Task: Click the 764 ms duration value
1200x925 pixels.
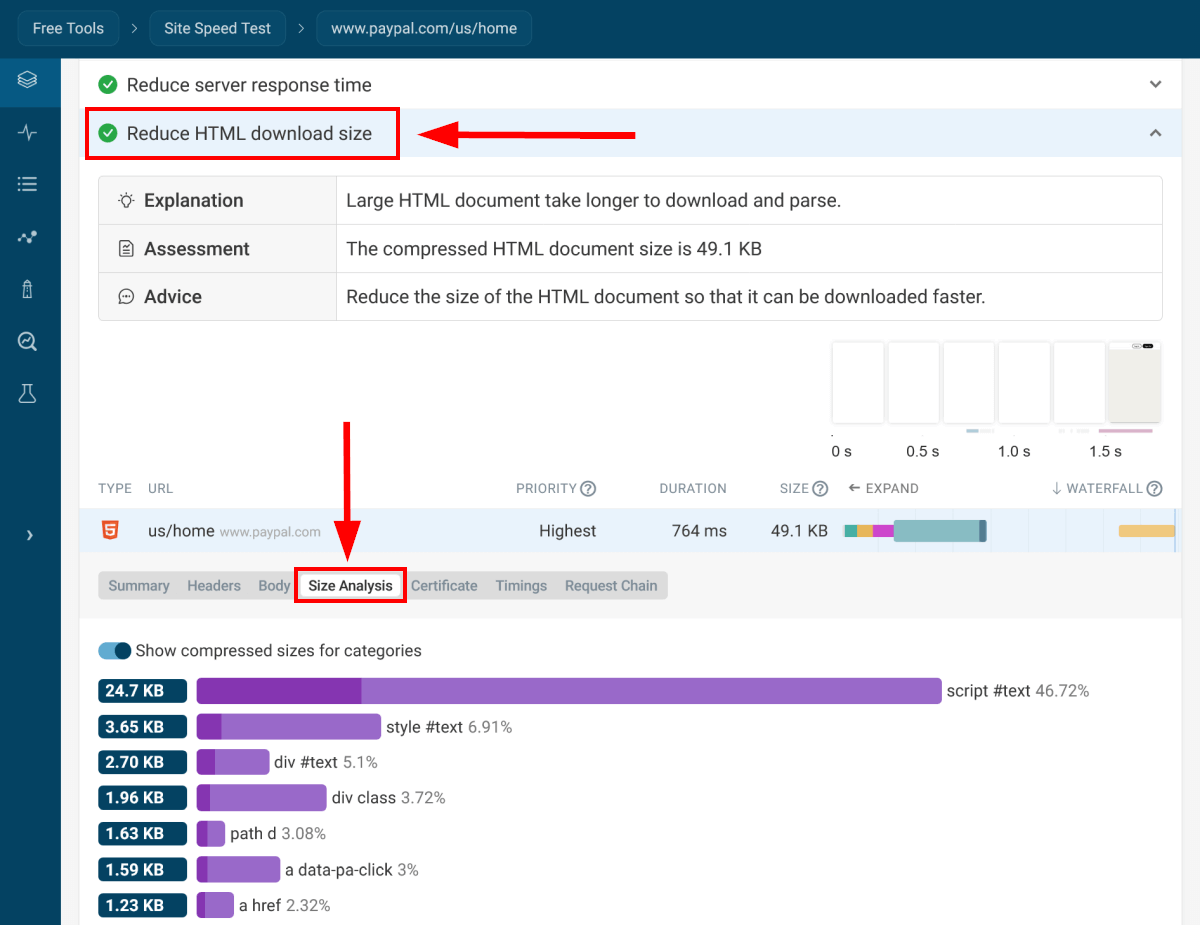Action: click(x=699, y=531)
